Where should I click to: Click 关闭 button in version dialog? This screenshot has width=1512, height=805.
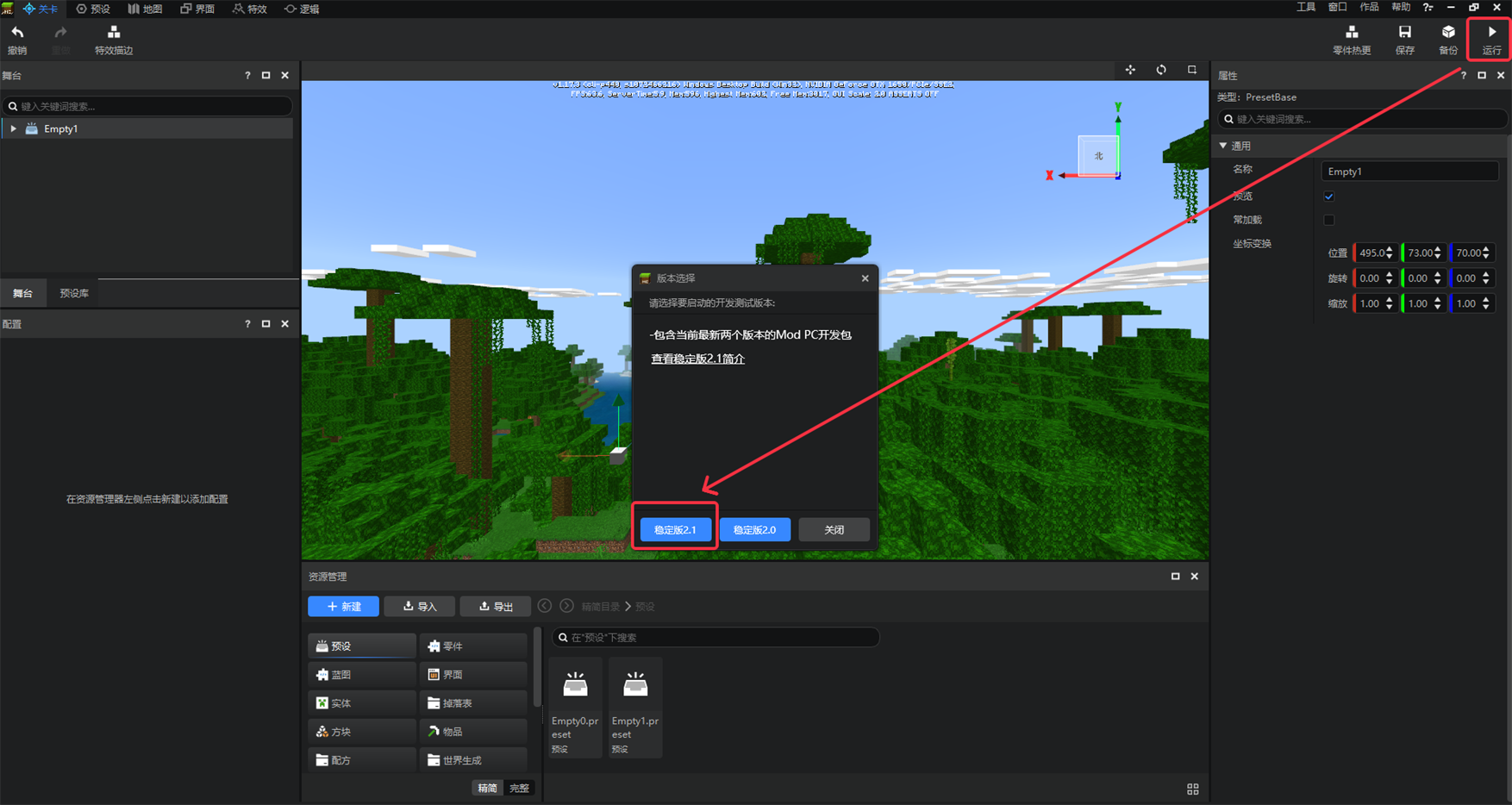[x=834, y=530]
